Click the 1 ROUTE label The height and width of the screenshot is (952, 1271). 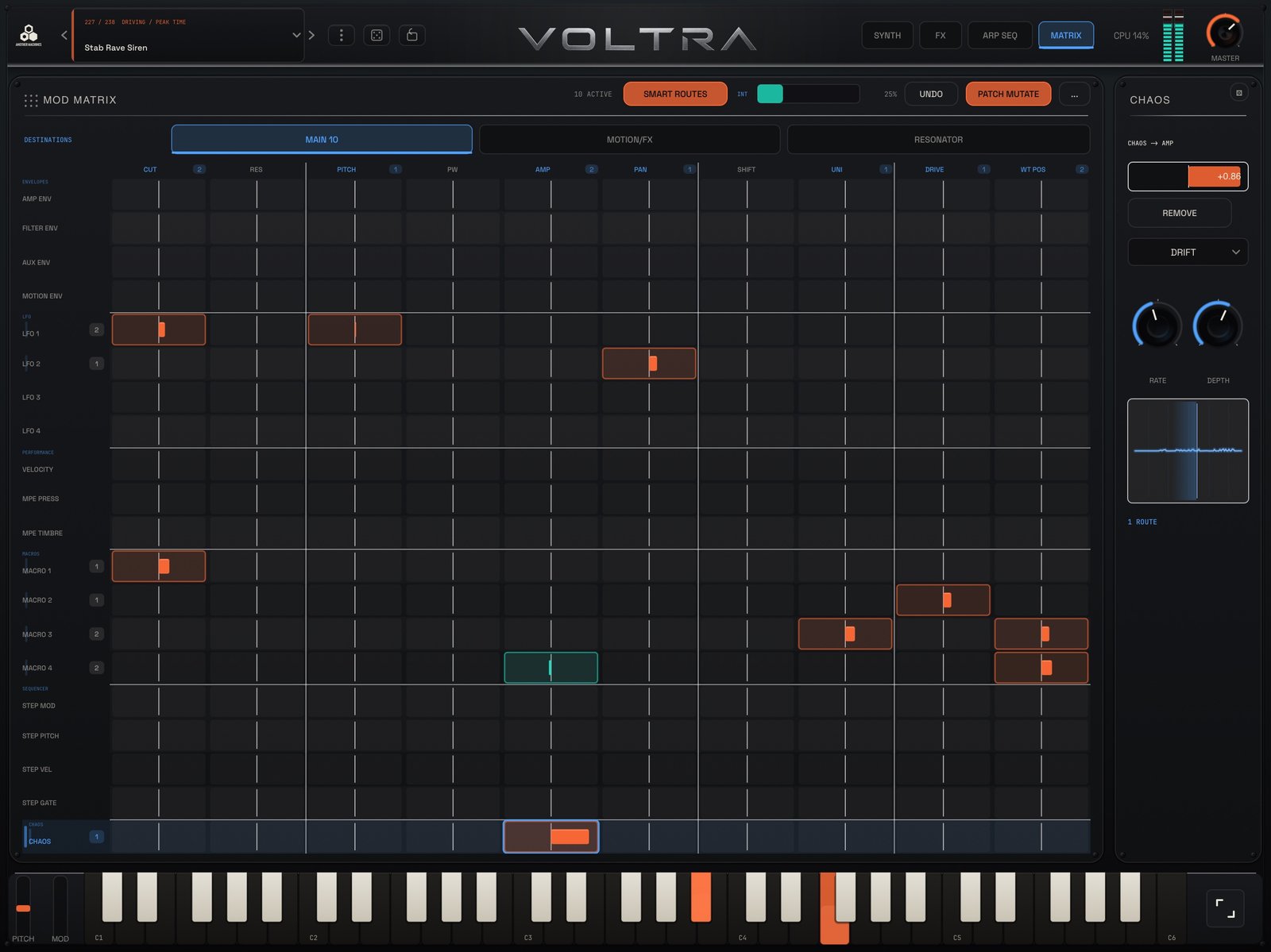click(x=1142, y=522)
